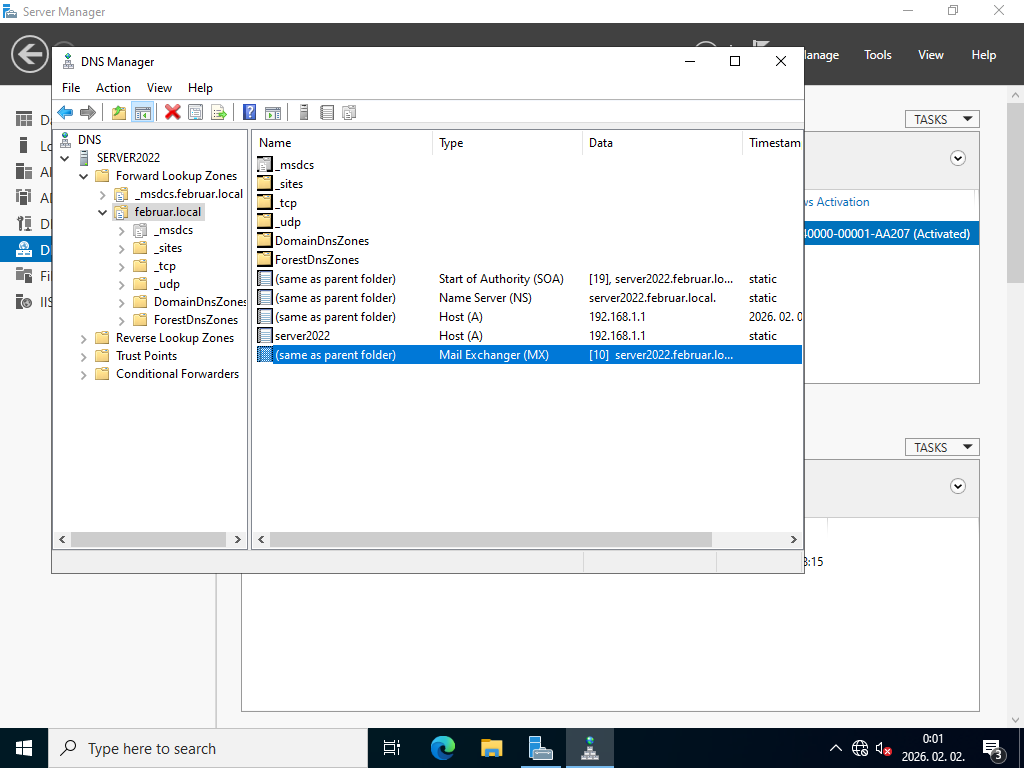The height and width of the screenshot is (768, 1024).
Task: Click the red Delete X toolbar icon
Action: tap(173, 112)
